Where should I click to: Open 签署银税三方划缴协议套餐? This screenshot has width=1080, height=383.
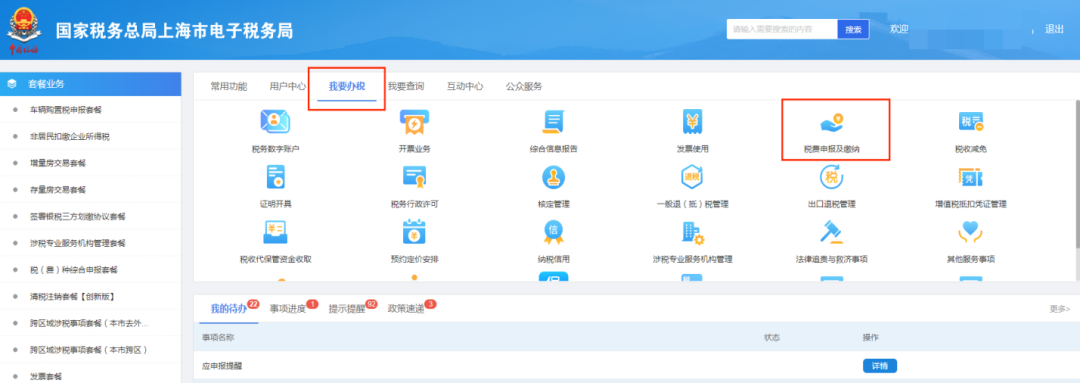(x=78, y=216)
